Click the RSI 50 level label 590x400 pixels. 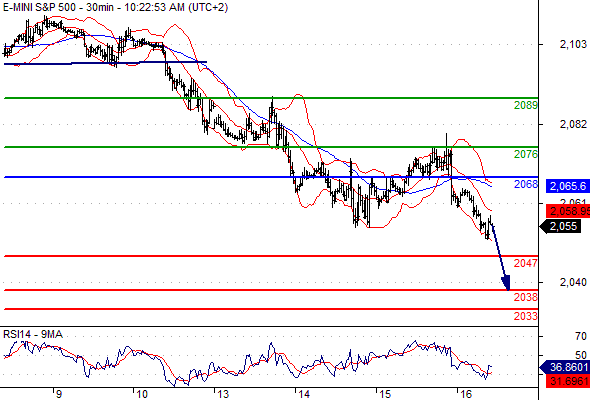[581, 355]
